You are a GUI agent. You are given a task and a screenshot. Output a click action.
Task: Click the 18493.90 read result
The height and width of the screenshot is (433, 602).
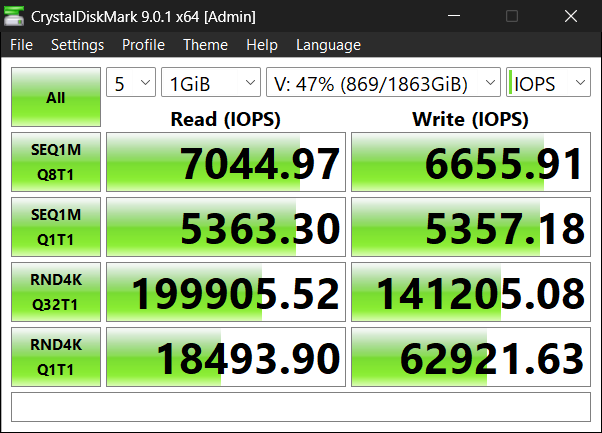[x=226, y=357]
